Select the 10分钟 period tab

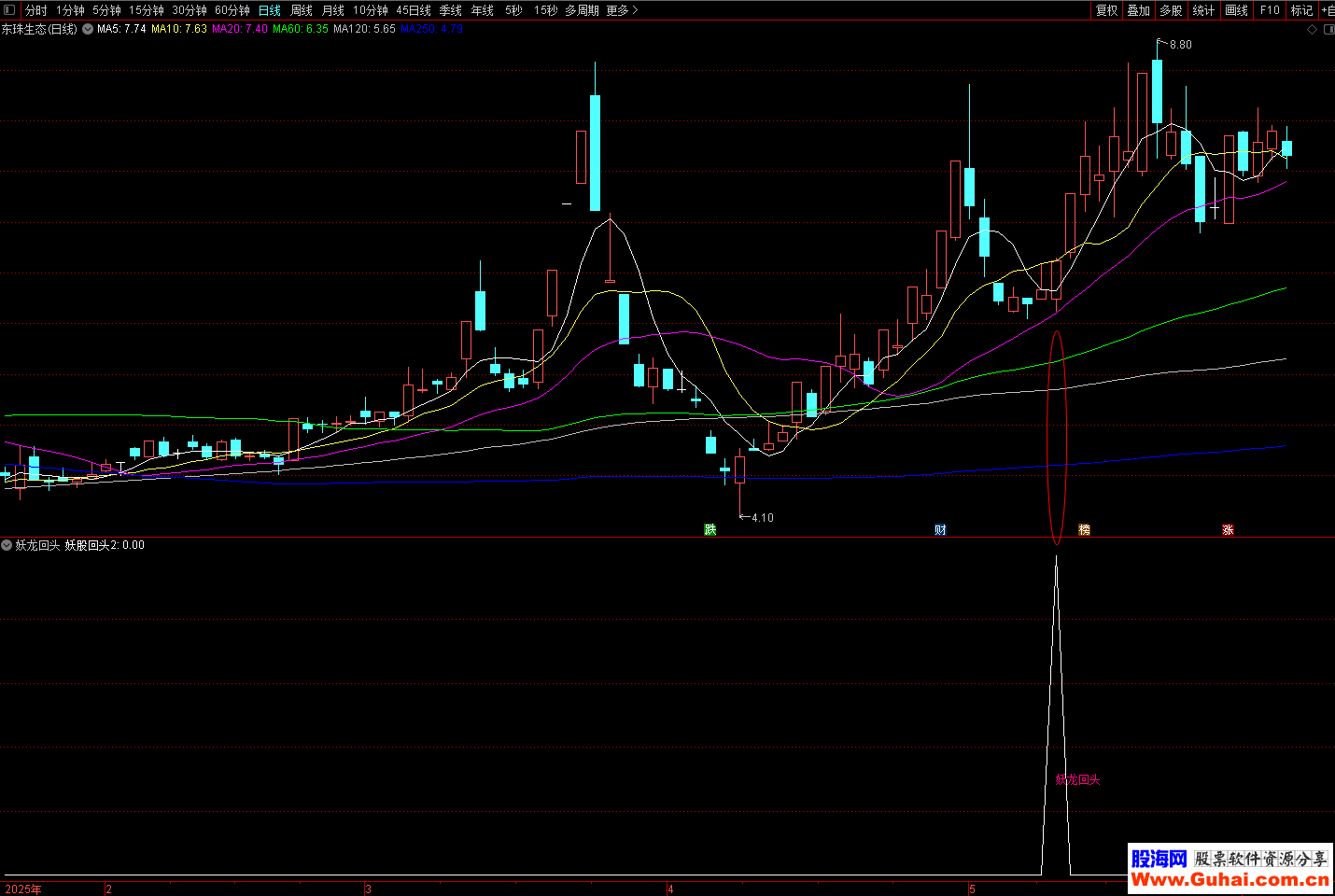(x=371, y=10)
